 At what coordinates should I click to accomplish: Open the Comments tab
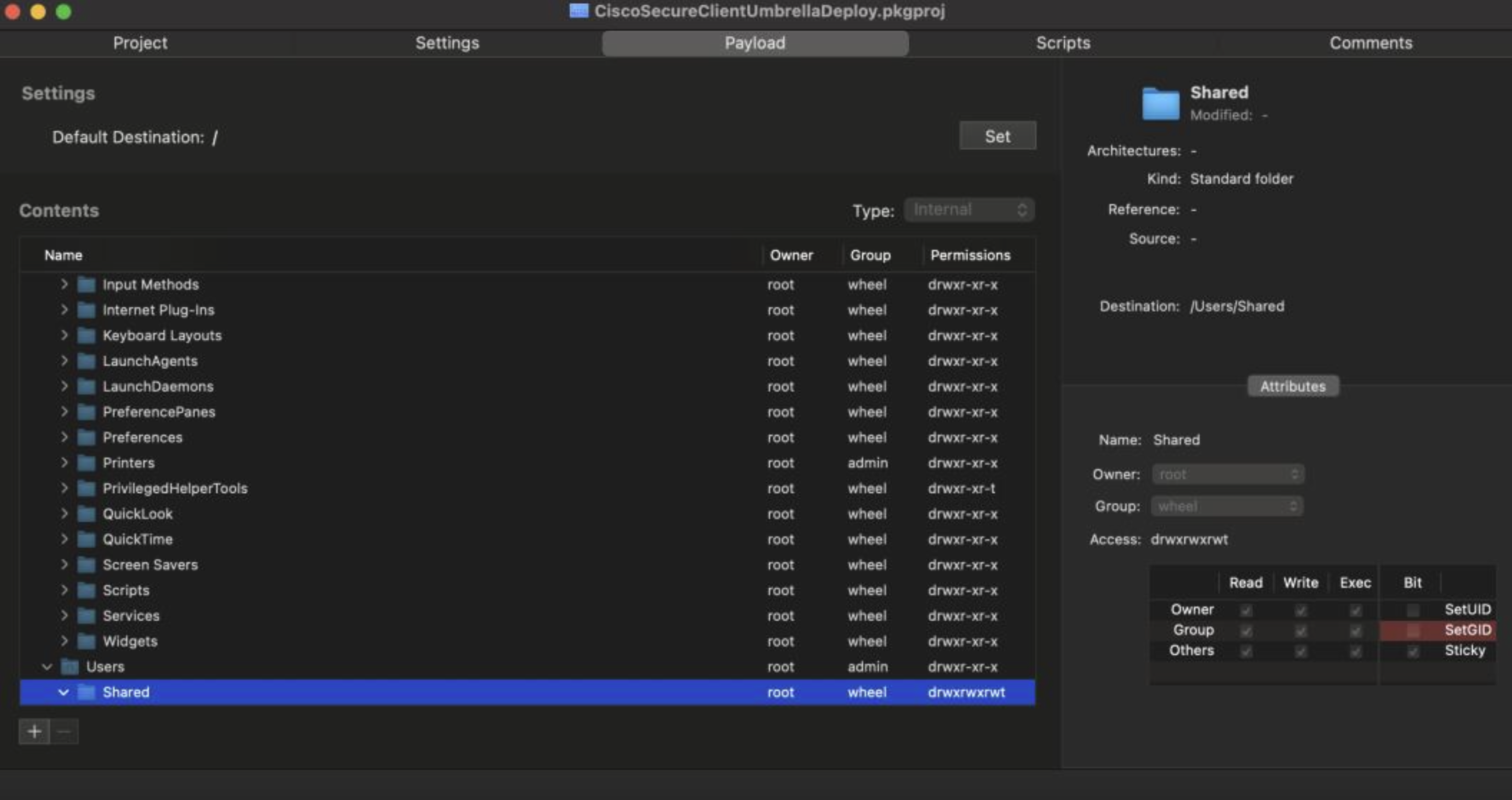tap(1370, 43)
